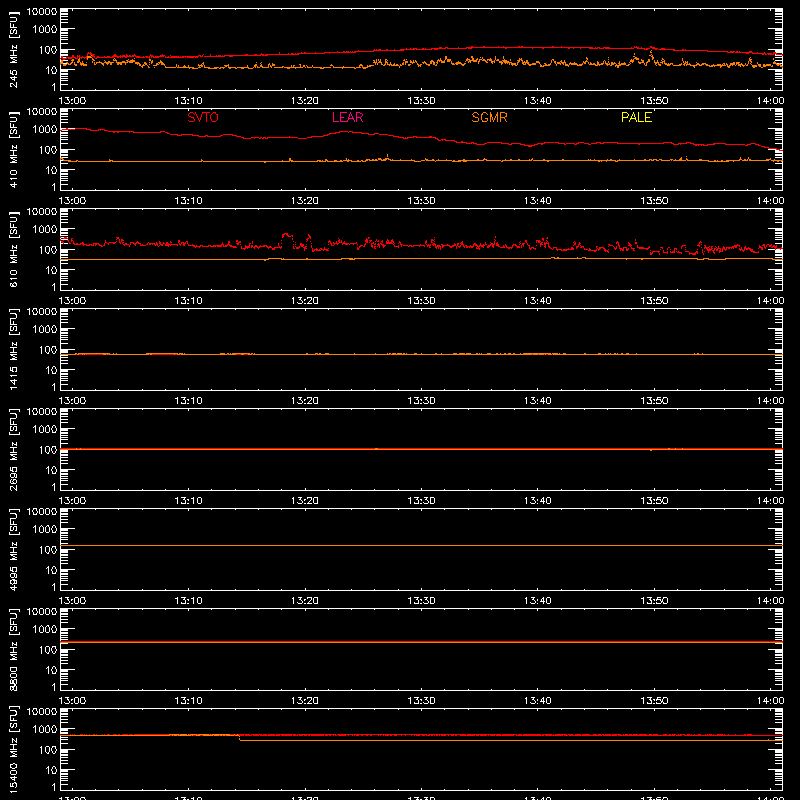This screenshot has width=800, height=800.
Task: Select the SGMR station label
Action: pyautogui.click(x=489, y=117)
